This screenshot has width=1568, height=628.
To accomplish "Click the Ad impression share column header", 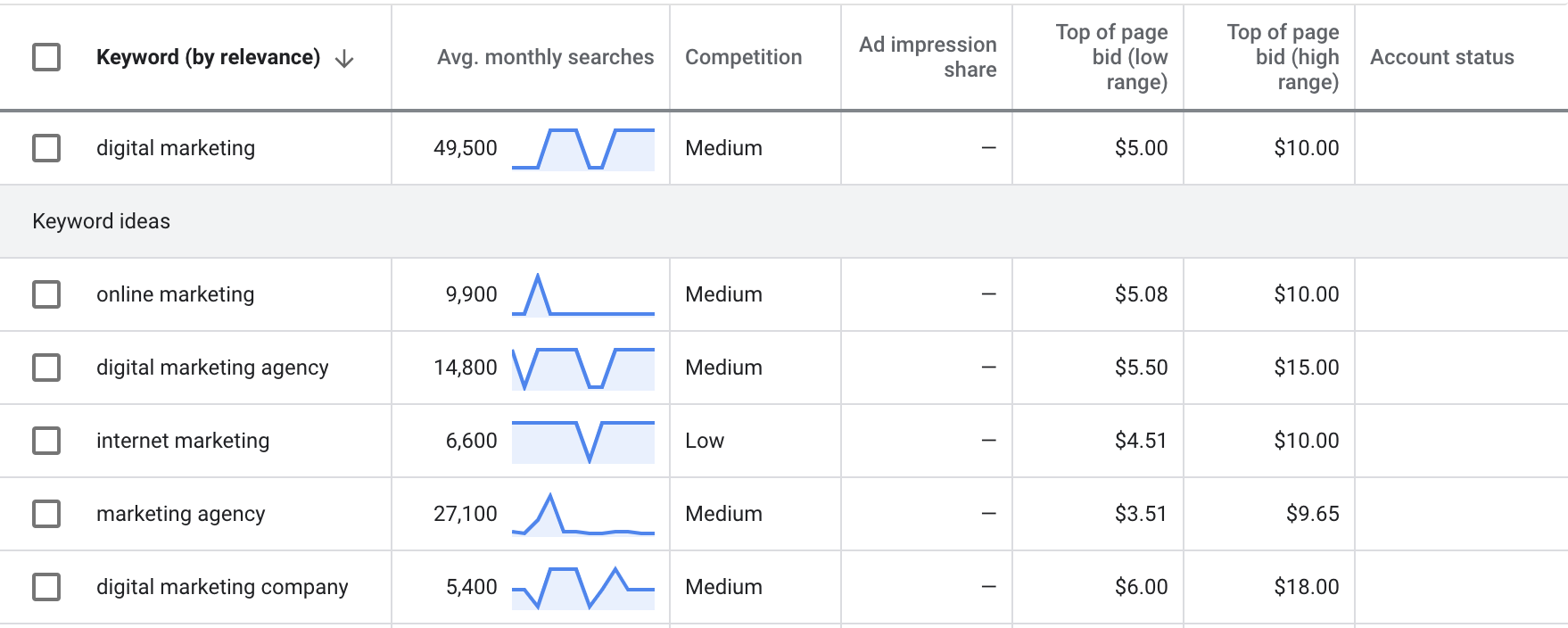I will [x=928, y=57].
